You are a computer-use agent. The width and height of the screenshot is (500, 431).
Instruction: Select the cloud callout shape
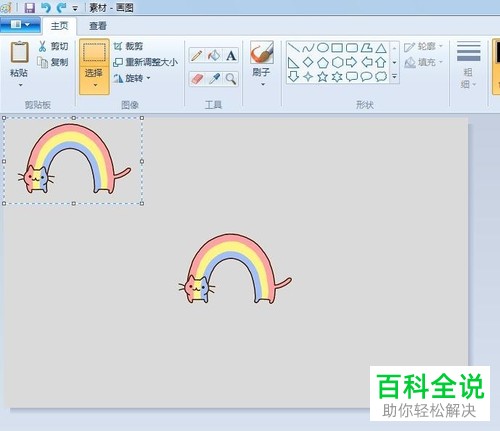click(x=381, y=77)
